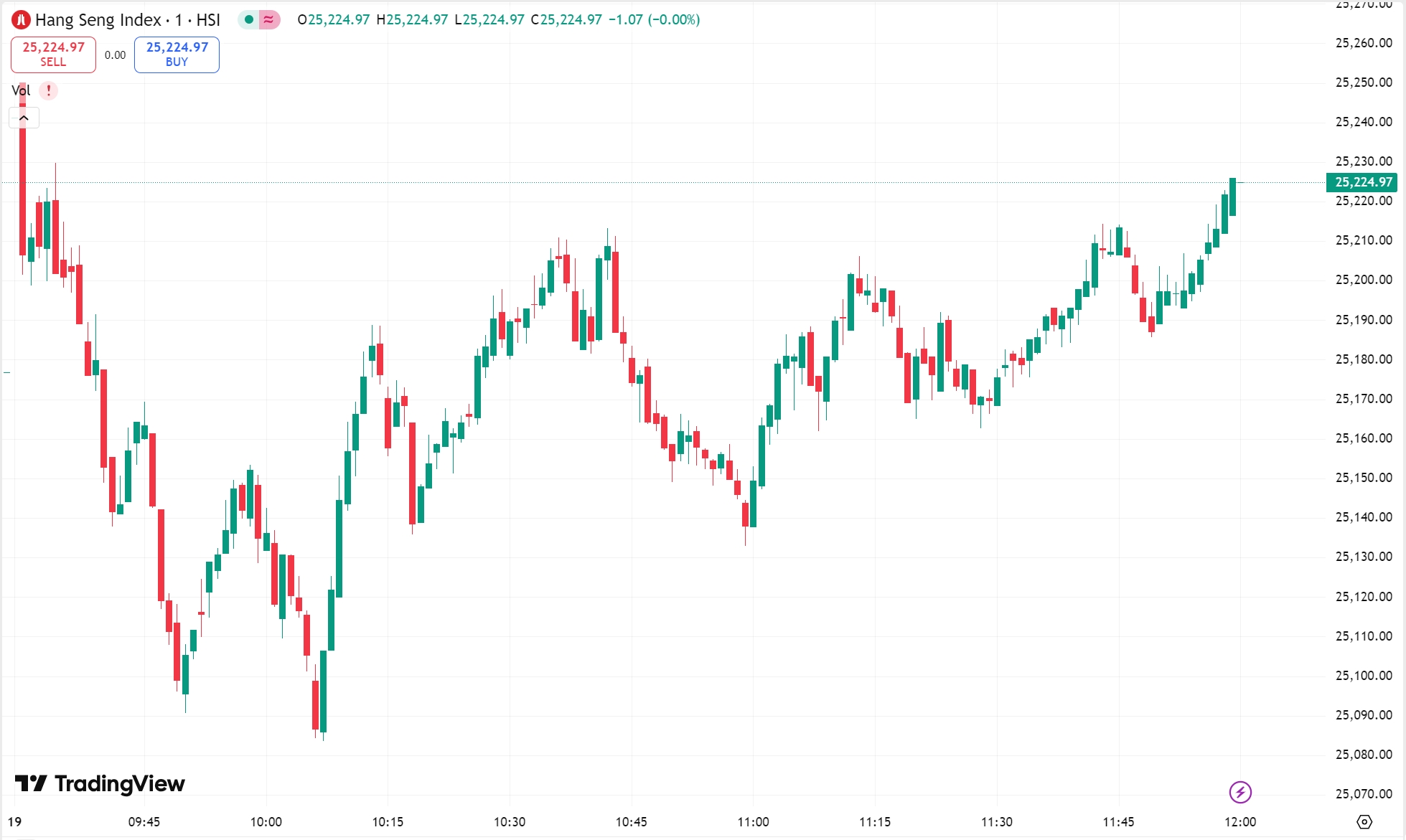Open chart settings via the gear icon
The image size is (1406, 840).
(1364, 821)
